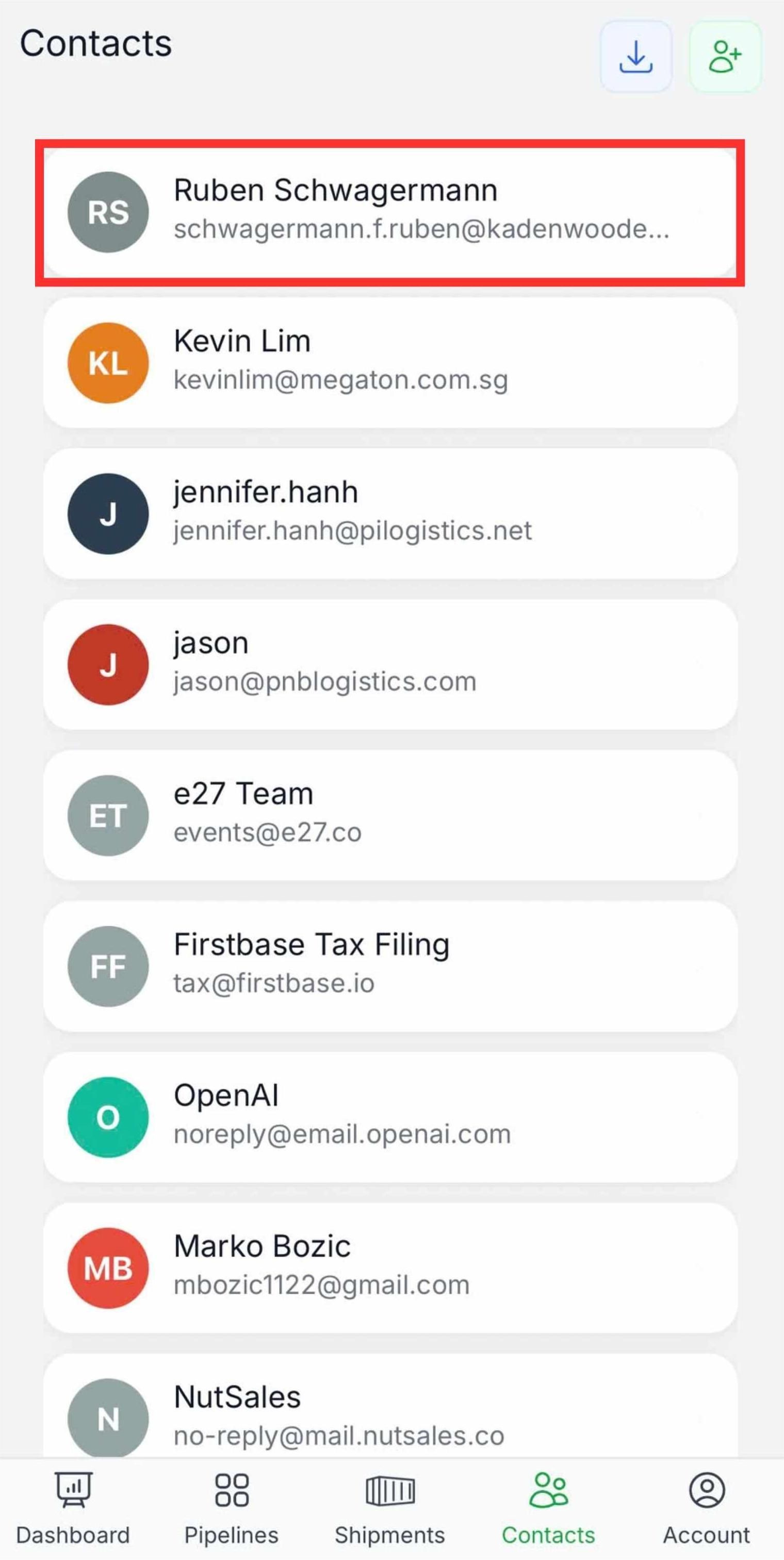Go to the Shipments tab
Viewport: 784px width, 1560px height.
click(x=390, y=1507)
